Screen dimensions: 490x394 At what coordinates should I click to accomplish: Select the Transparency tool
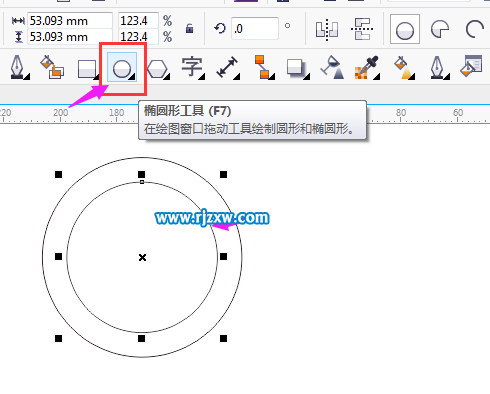pos(332,67)
